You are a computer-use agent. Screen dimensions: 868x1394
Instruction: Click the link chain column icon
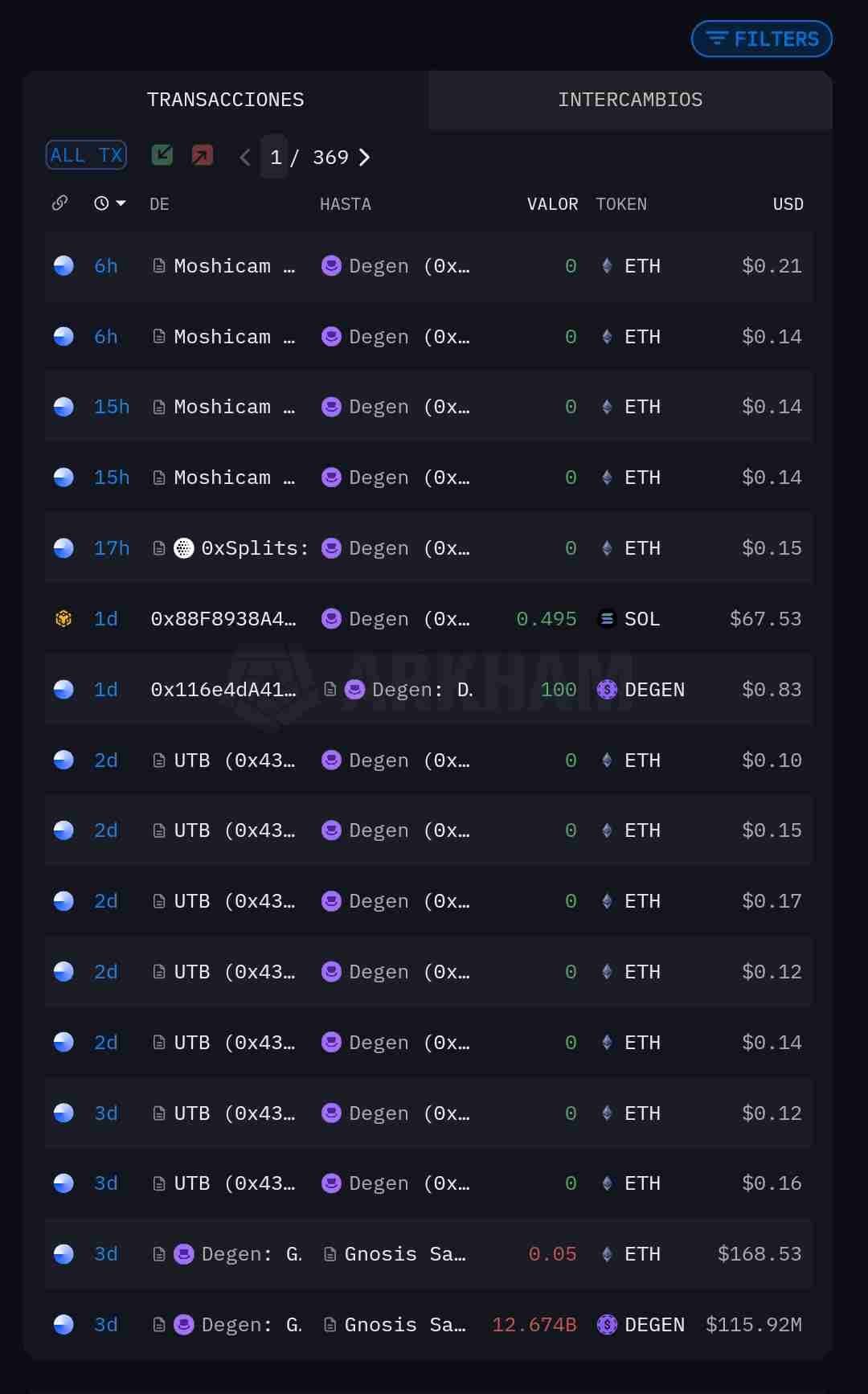tap(59, 203)
